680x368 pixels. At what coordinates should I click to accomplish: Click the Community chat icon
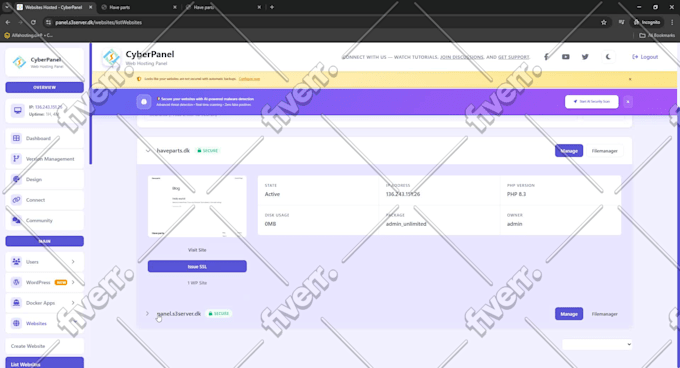(x=16, y=220)
